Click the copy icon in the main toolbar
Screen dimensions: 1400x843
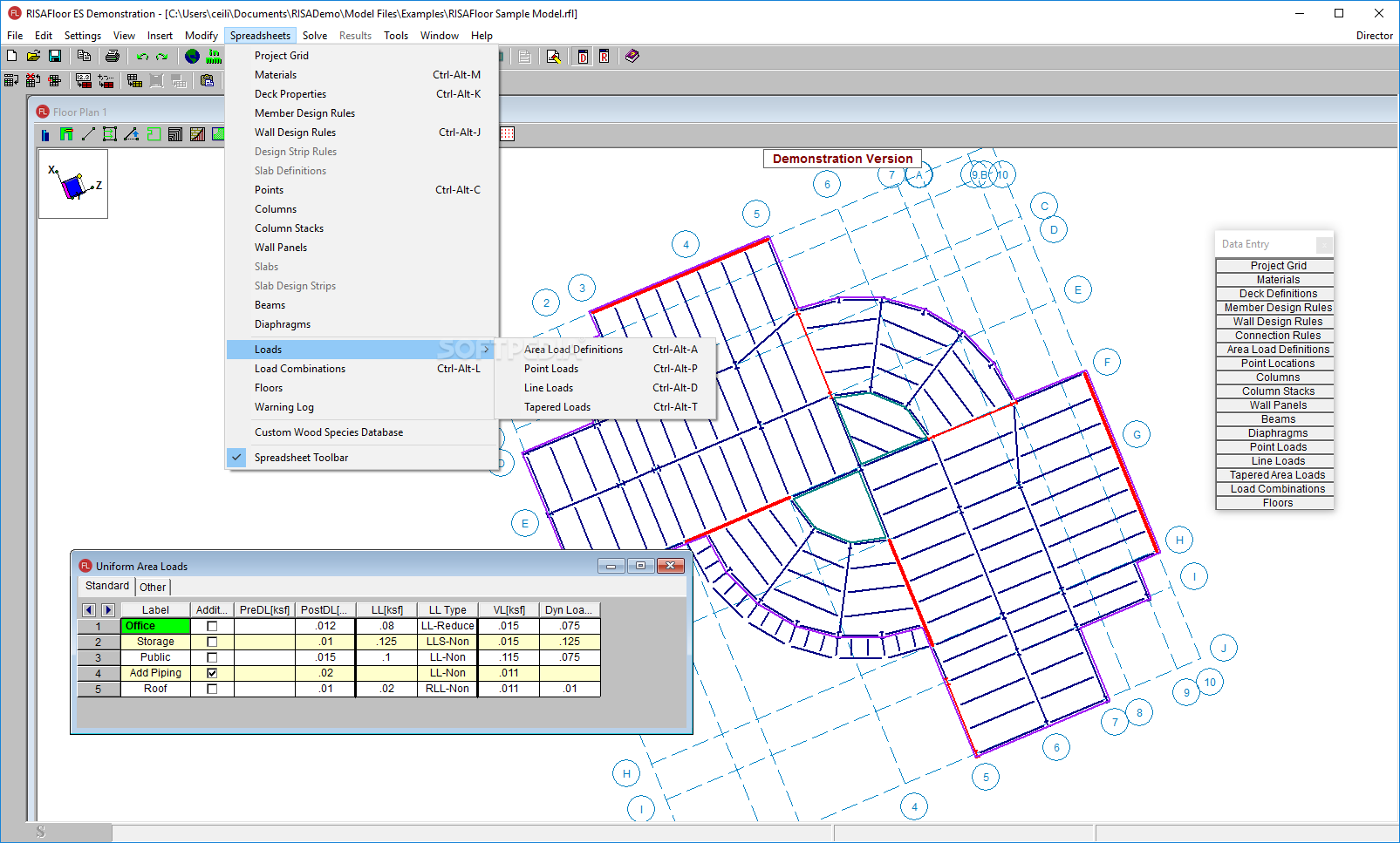pyautogui.click(x=84, y=56)
